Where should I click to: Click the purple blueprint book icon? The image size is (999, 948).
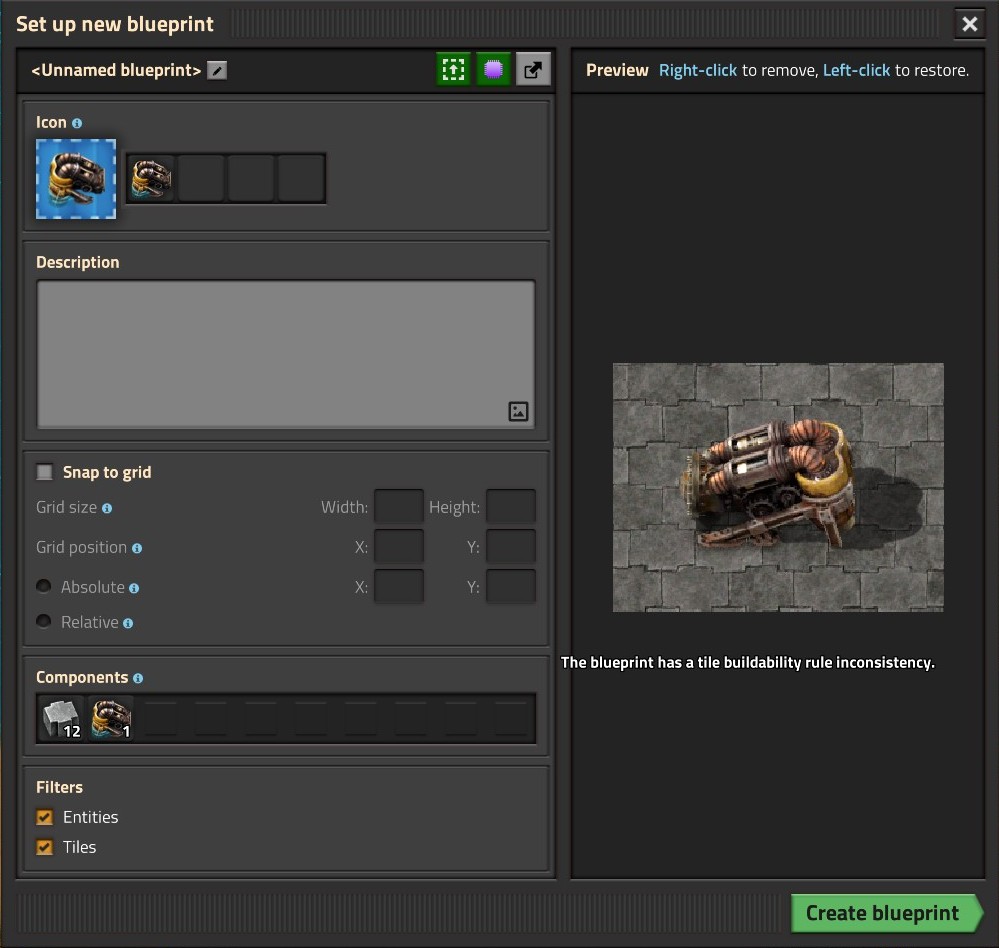tap(493, 70)
